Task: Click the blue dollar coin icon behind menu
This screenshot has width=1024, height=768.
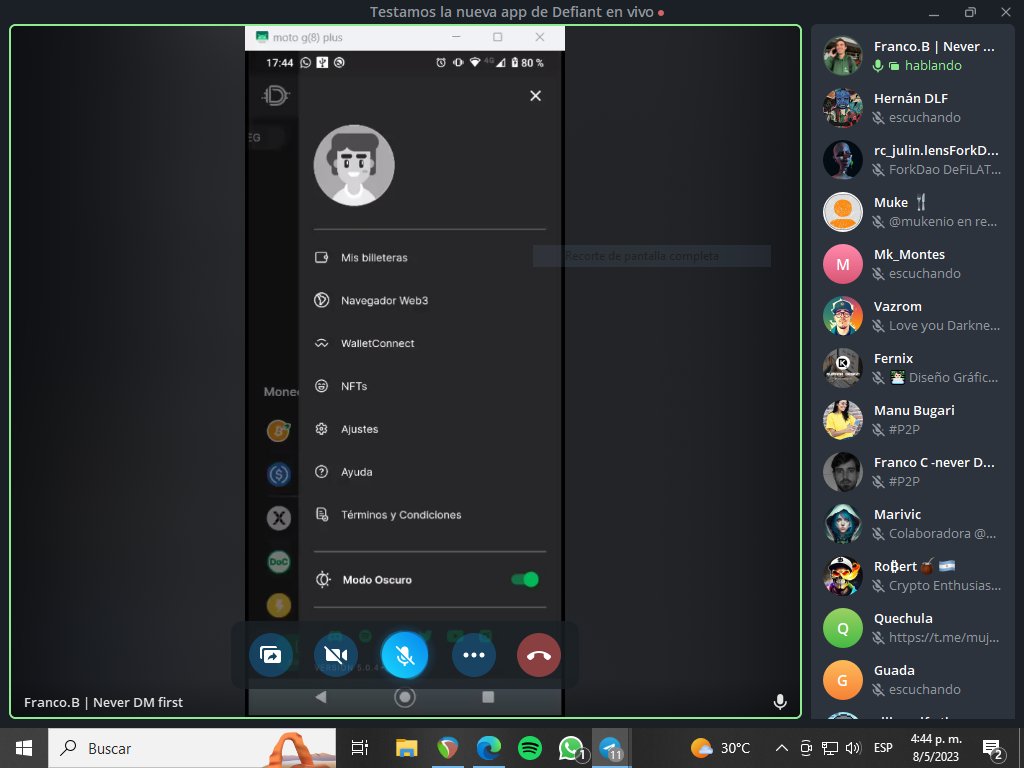Action: (x=279, y=474)
